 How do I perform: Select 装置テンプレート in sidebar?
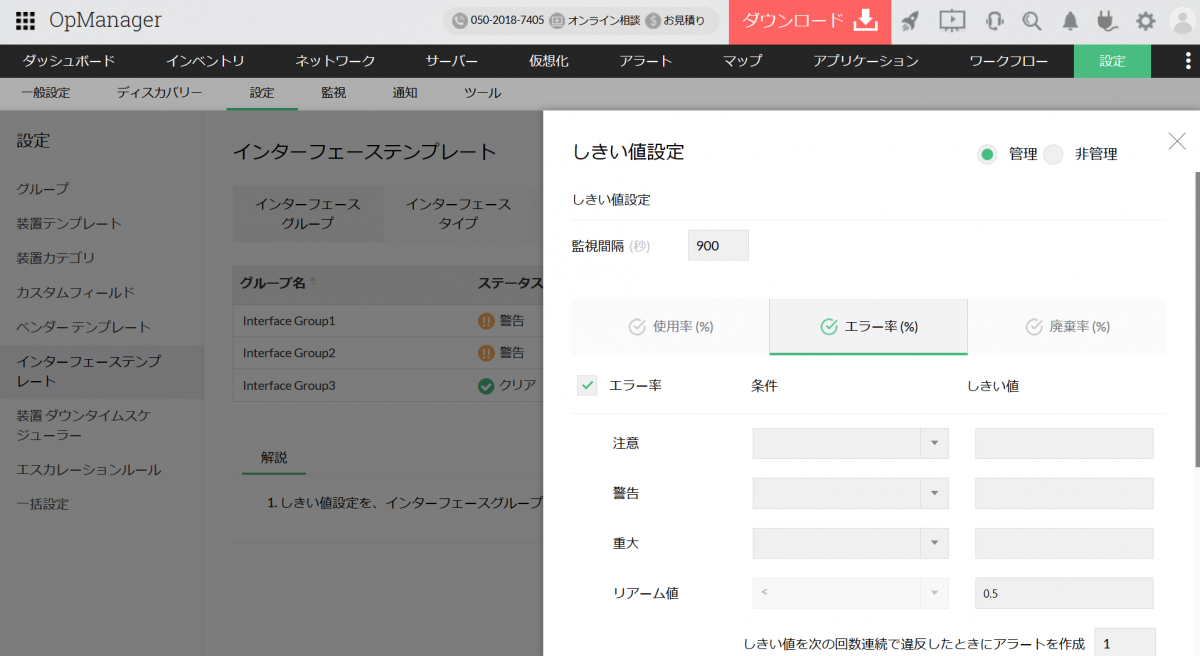point(69,223)
